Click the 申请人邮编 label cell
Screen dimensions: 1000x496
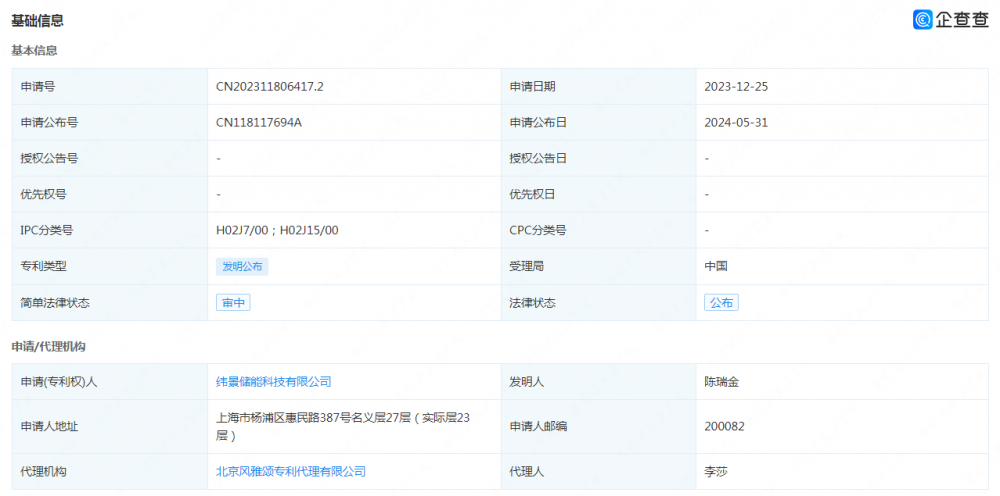(599, 427)
